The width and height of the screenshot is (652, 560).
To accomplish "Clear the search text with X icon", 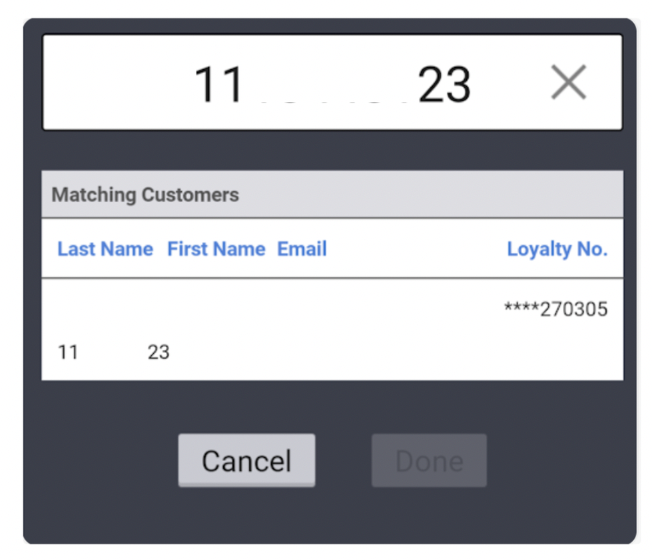I will [568, 83].
